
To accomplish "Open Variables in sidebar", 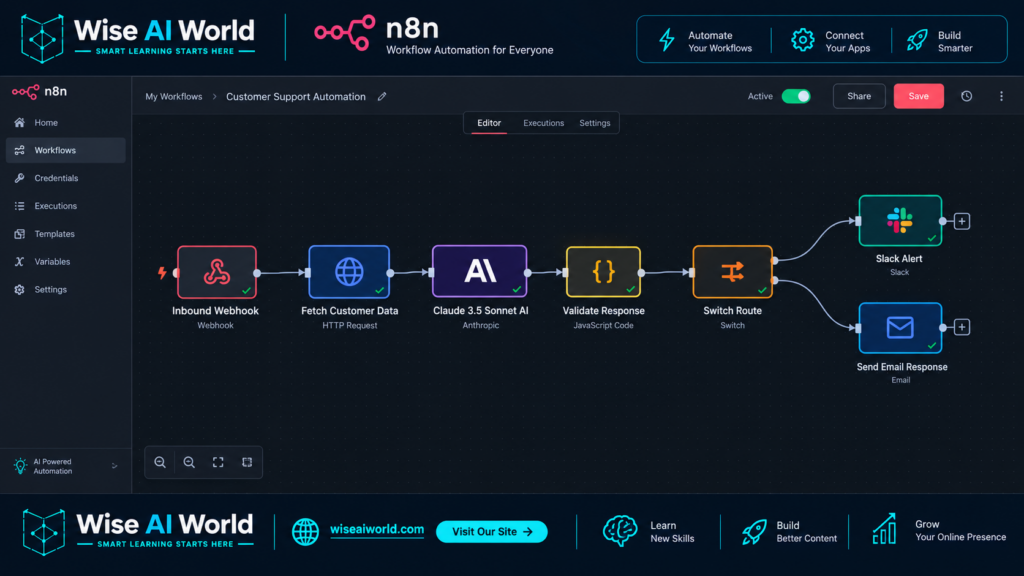I will pyautogui.click(x=65, y=261).
